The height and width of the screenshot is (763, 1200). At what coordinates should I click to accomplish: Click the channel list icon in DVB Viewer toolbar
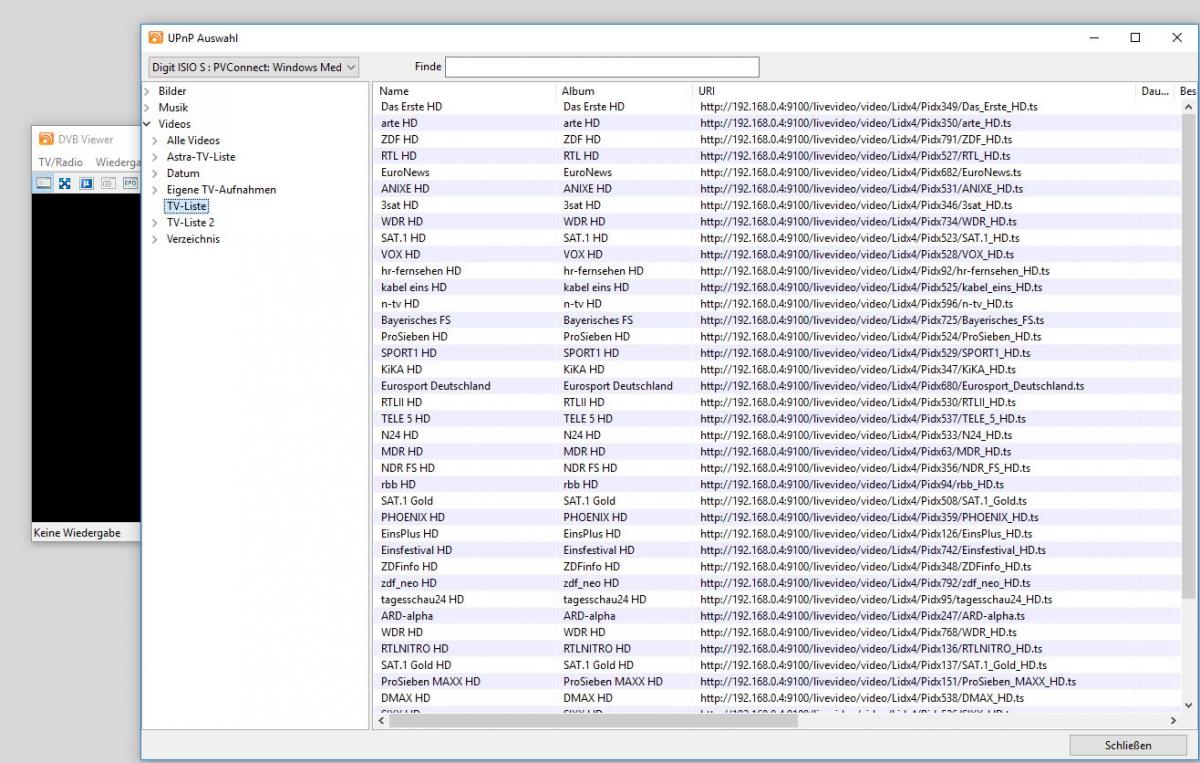[x=44, y=183]
